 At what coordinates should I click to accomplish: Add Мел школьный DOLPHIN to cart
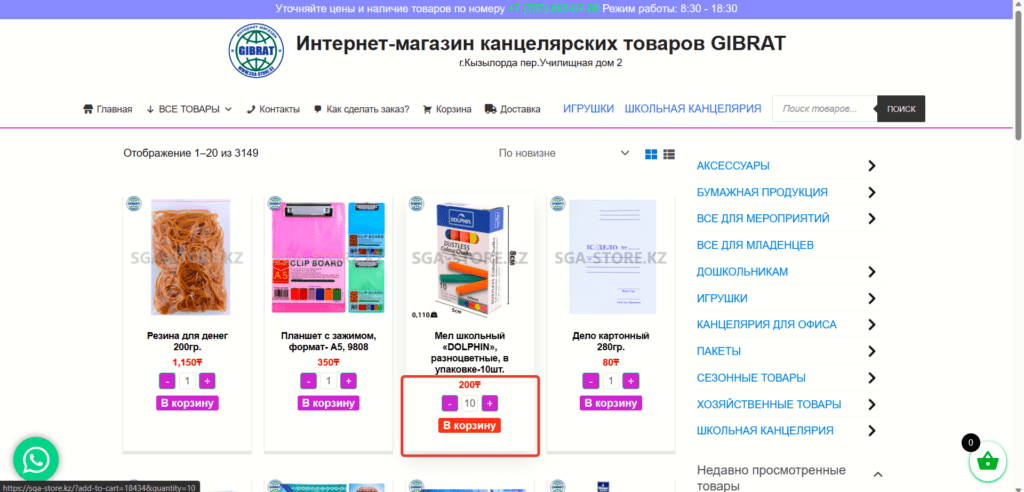tap(470, 426)
